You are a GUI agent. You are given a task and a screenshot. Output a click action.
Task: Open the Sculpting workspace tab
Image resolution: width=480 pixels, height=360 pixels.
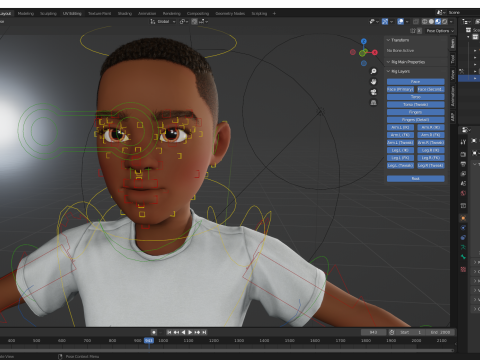(48, 14)
